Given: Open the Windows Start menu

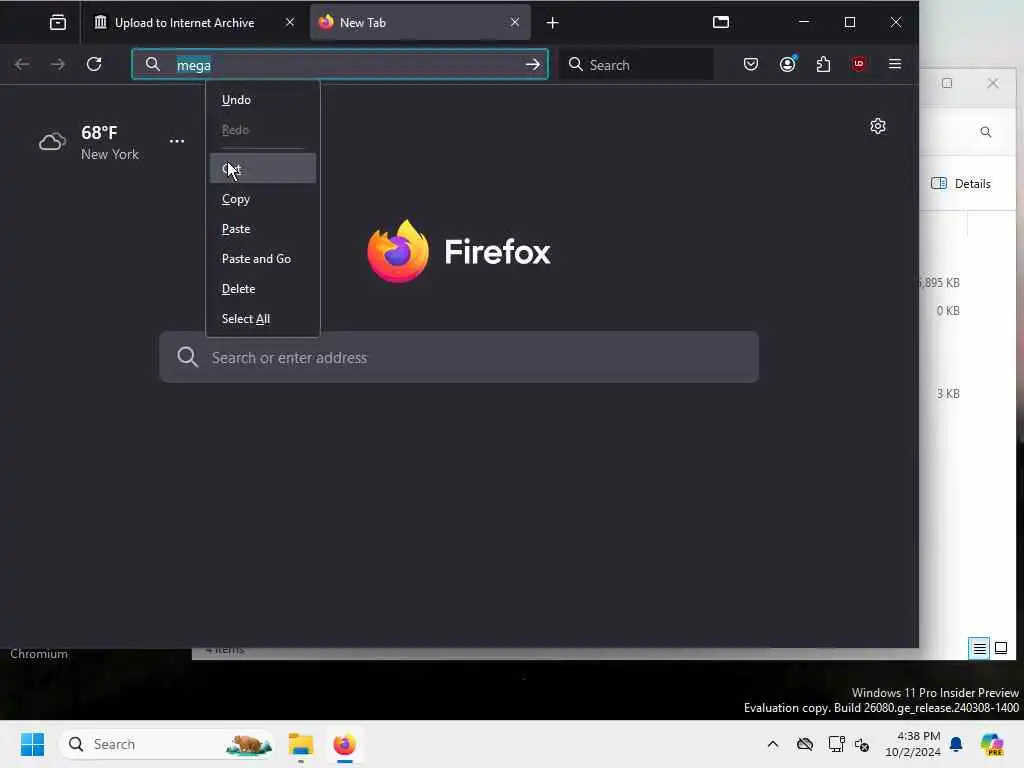Looking at the screenshot, I should click(x=32, y=744).
